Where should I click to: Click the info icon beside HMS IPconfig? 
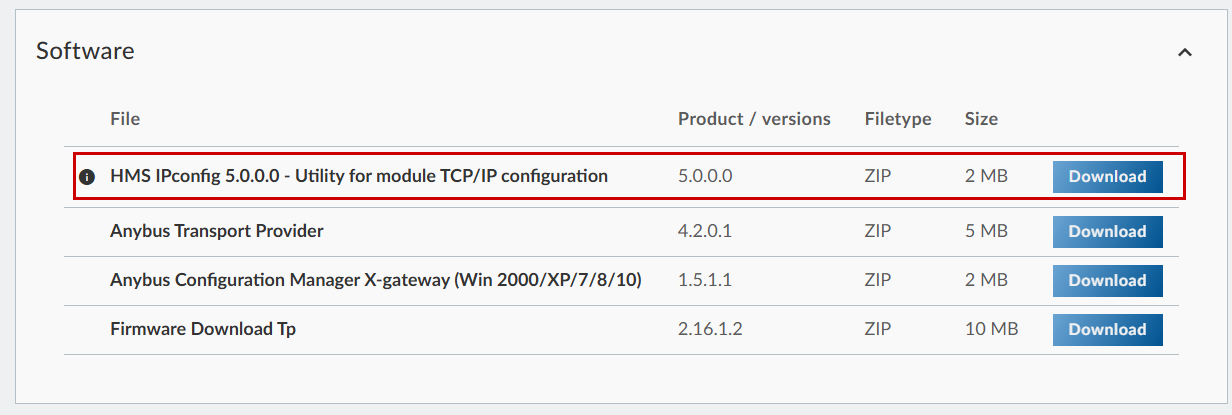click(x=87, y=177)
